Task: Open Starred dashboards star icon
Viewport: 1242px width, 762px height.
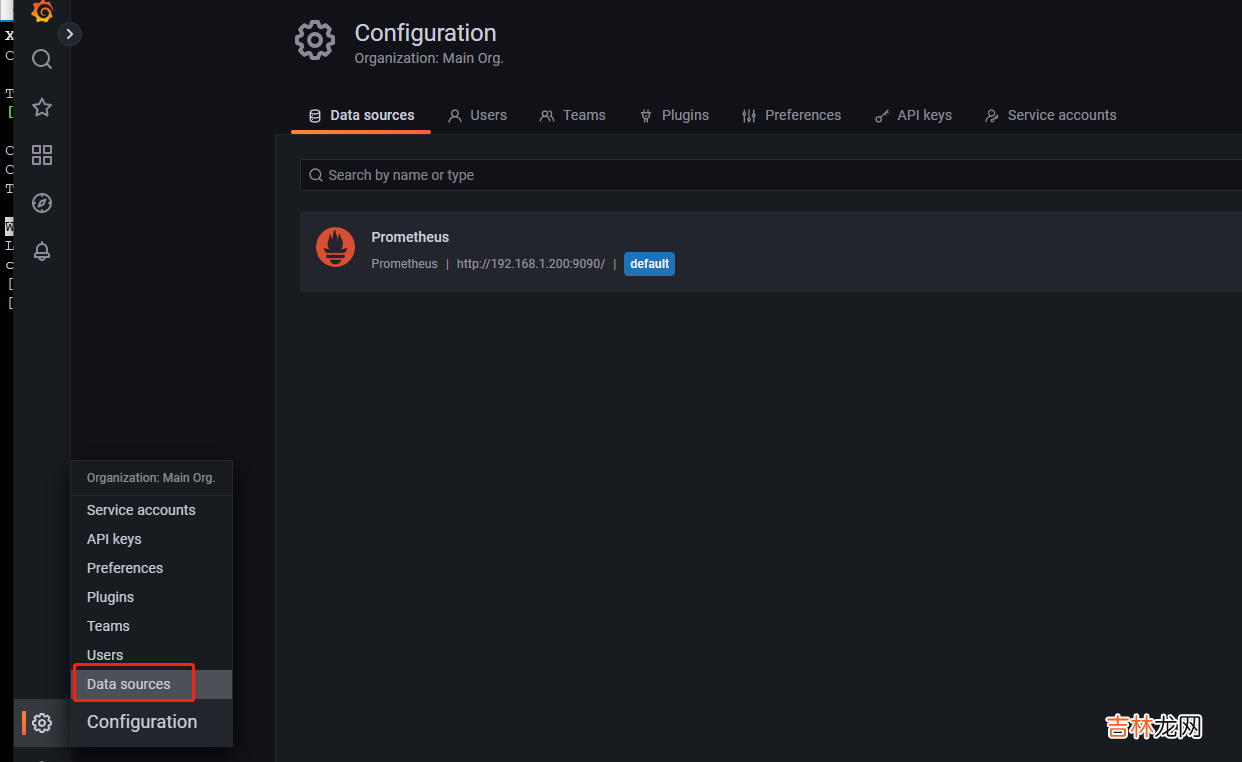Action: [x=42, y=107]
